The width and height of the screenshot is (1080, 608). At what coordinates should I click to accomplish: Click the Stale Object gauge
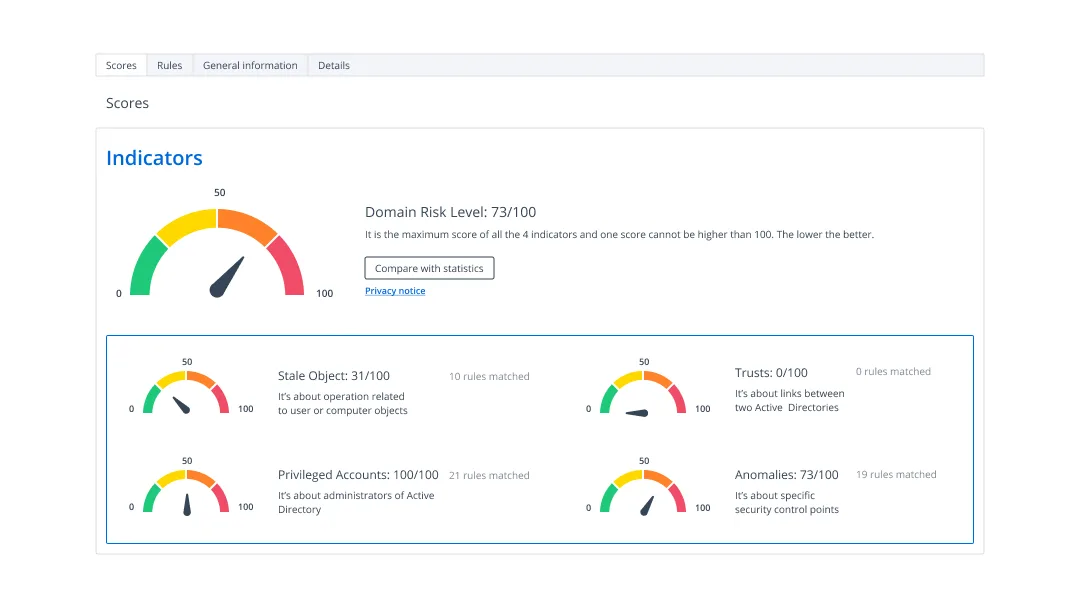[x=186, y=392]
